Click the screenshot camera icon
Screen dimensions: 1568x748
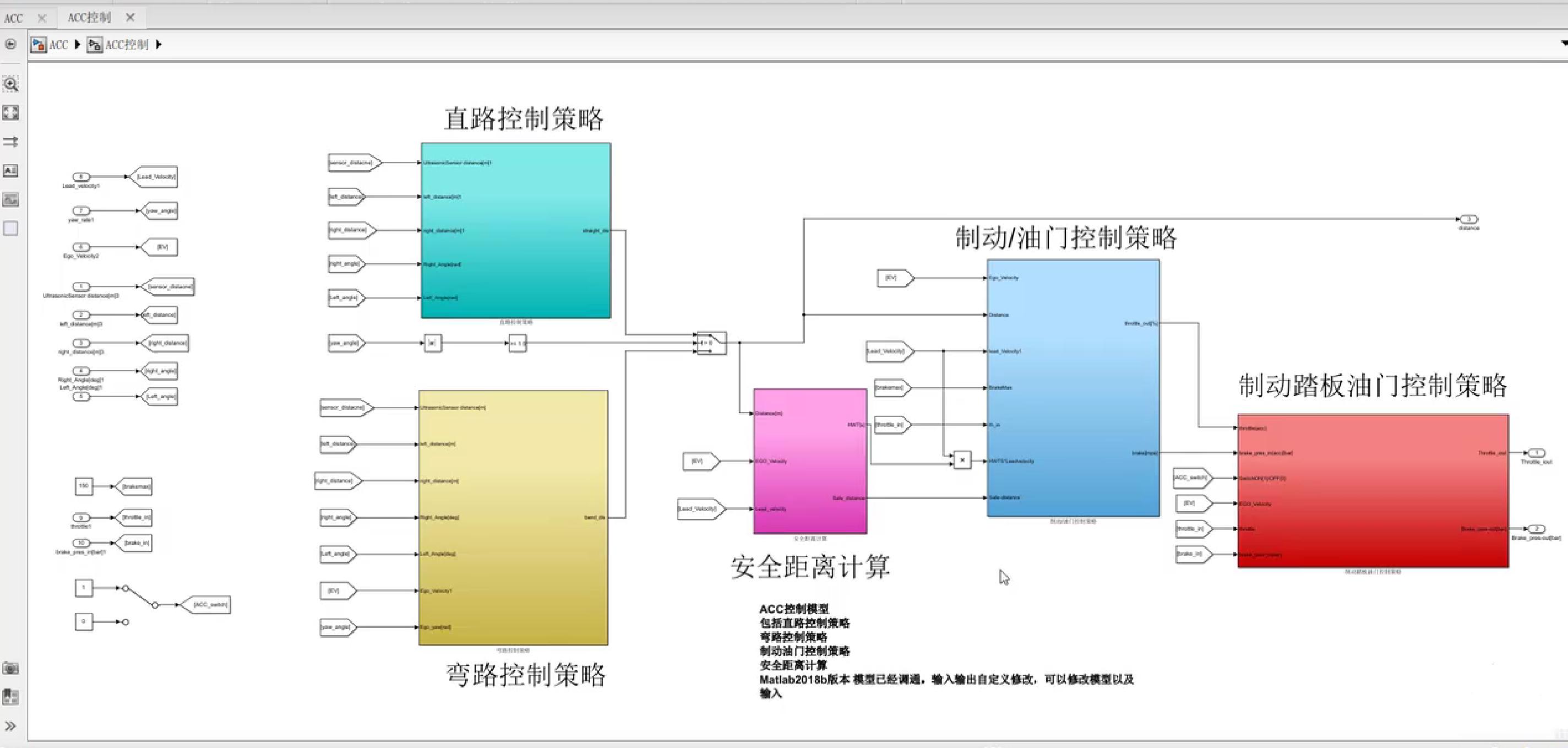(x=11, y=668)
